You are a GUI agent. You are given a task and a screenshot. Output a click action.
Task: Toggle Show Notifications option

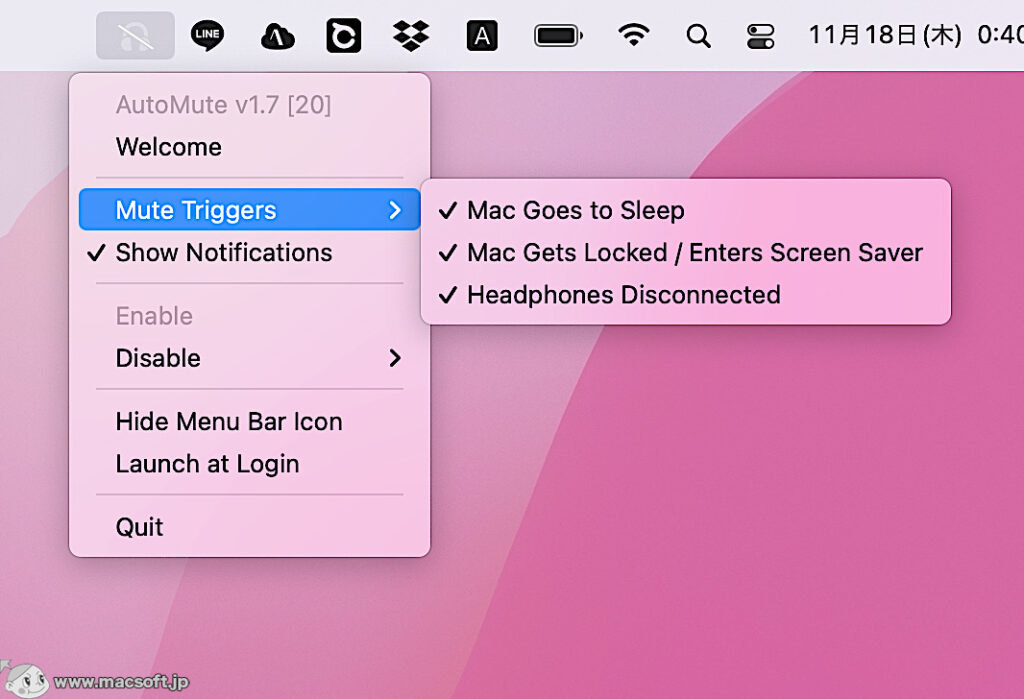click(x=249, y=253)
